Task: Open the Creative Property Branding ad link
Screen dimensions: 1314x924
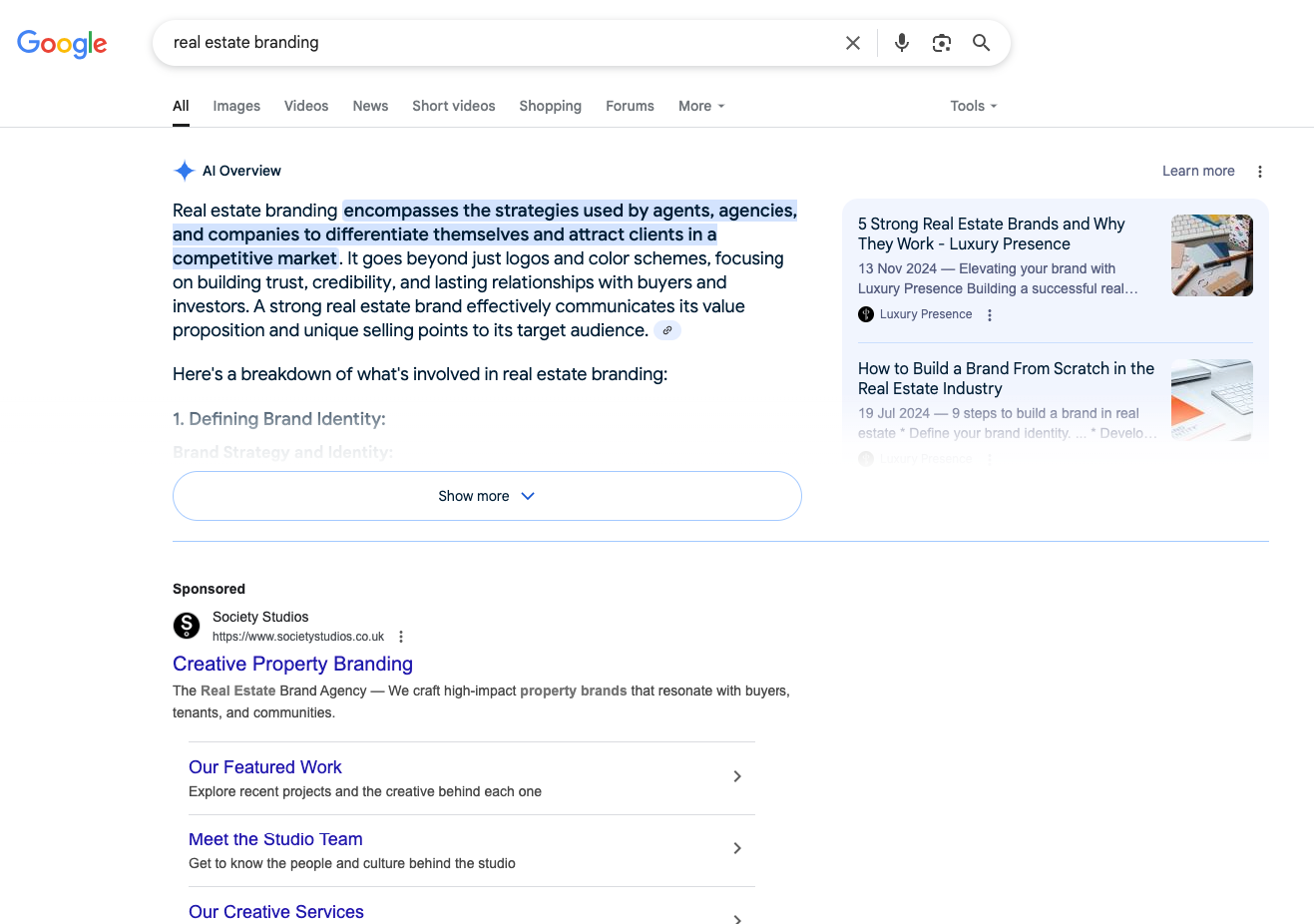Action: [x=292, y=664]
